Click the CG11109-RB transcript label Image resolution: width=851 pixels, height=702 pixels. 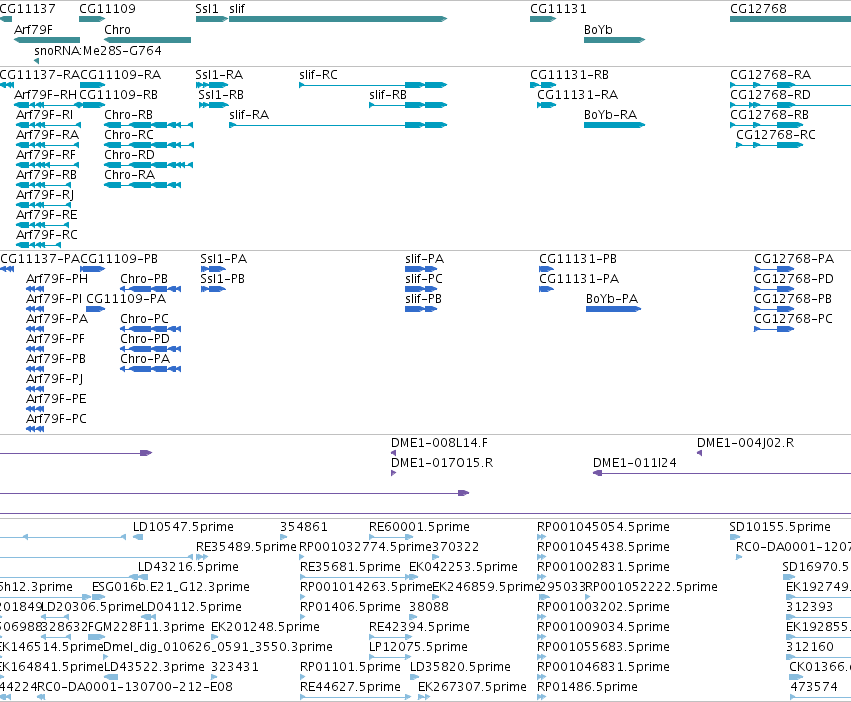(x=118, y=95)
